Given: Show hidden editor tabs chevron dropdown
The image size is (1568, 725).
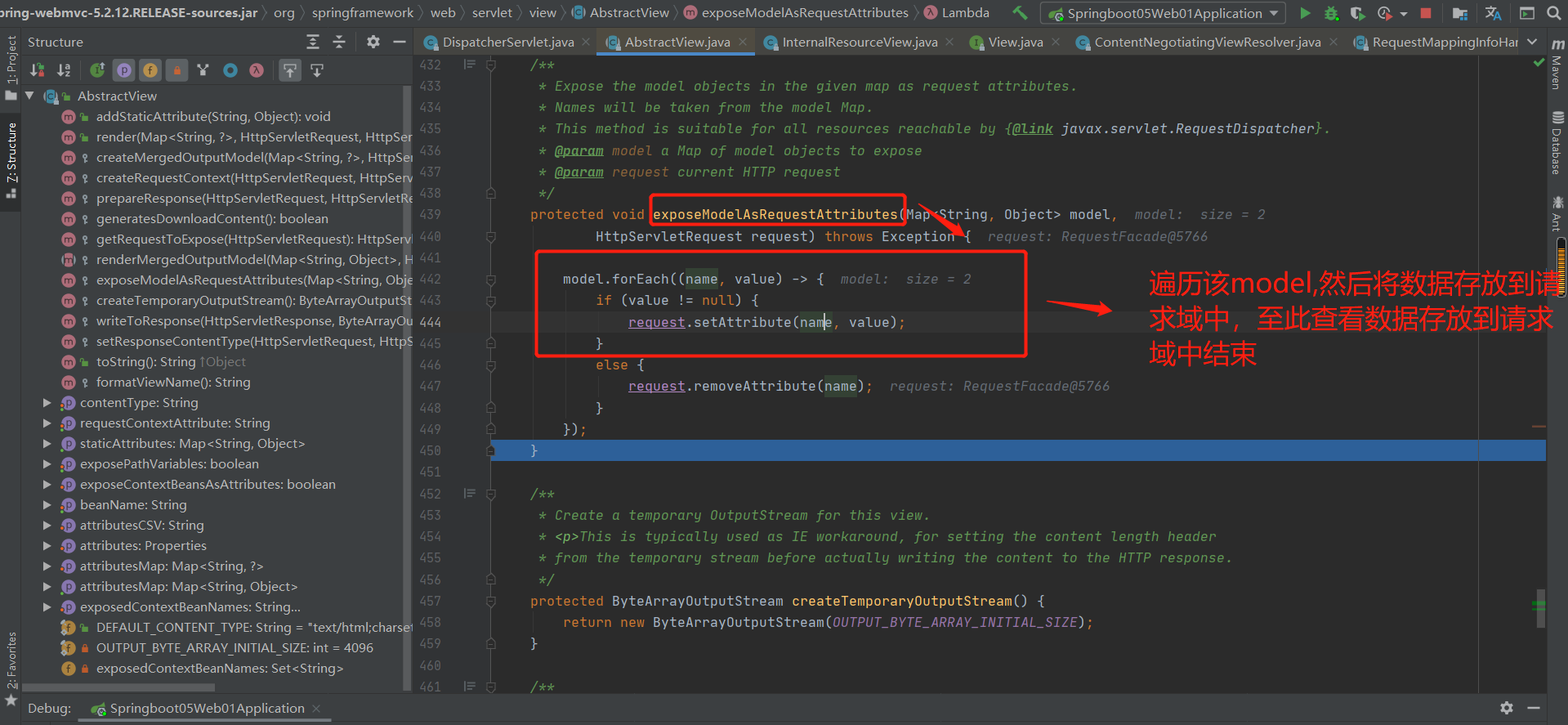Looking at the screenshot, I should point(1532,42).
